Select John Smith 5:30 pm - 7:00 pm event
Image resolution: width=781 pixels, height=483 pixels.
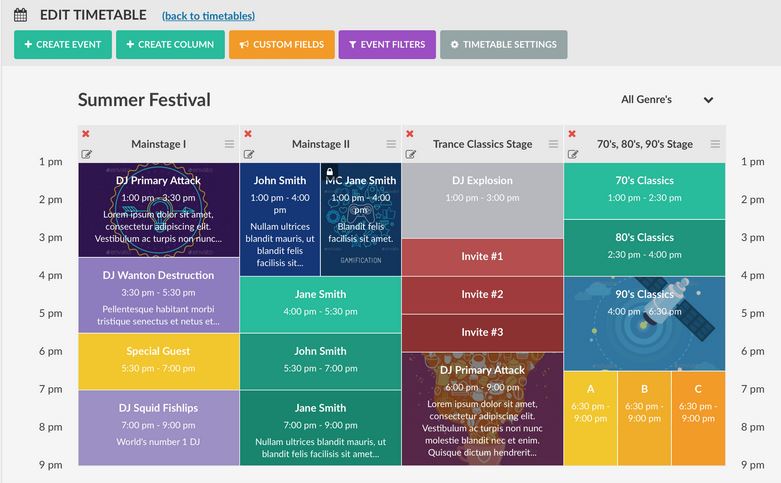[x=320, y=362]
